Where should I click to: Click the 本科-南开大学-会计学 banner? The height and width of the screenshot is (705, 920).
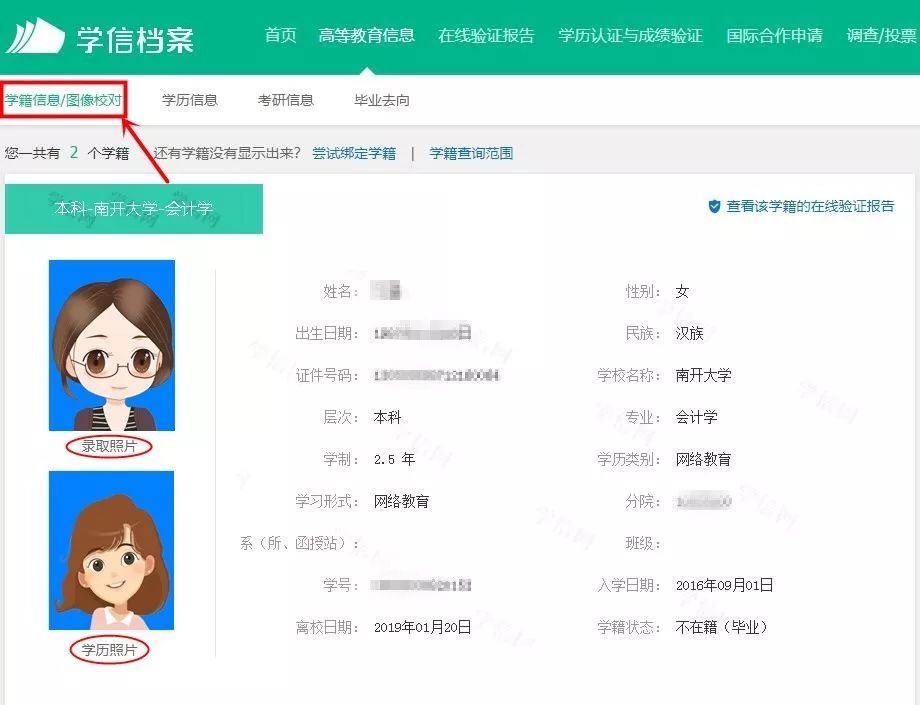coord(134,209)
